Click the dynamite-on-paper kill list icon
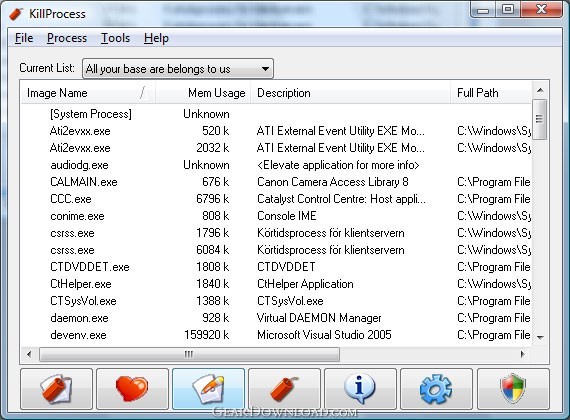The width and height of the screenshot is (570, 420). [56, 389]
